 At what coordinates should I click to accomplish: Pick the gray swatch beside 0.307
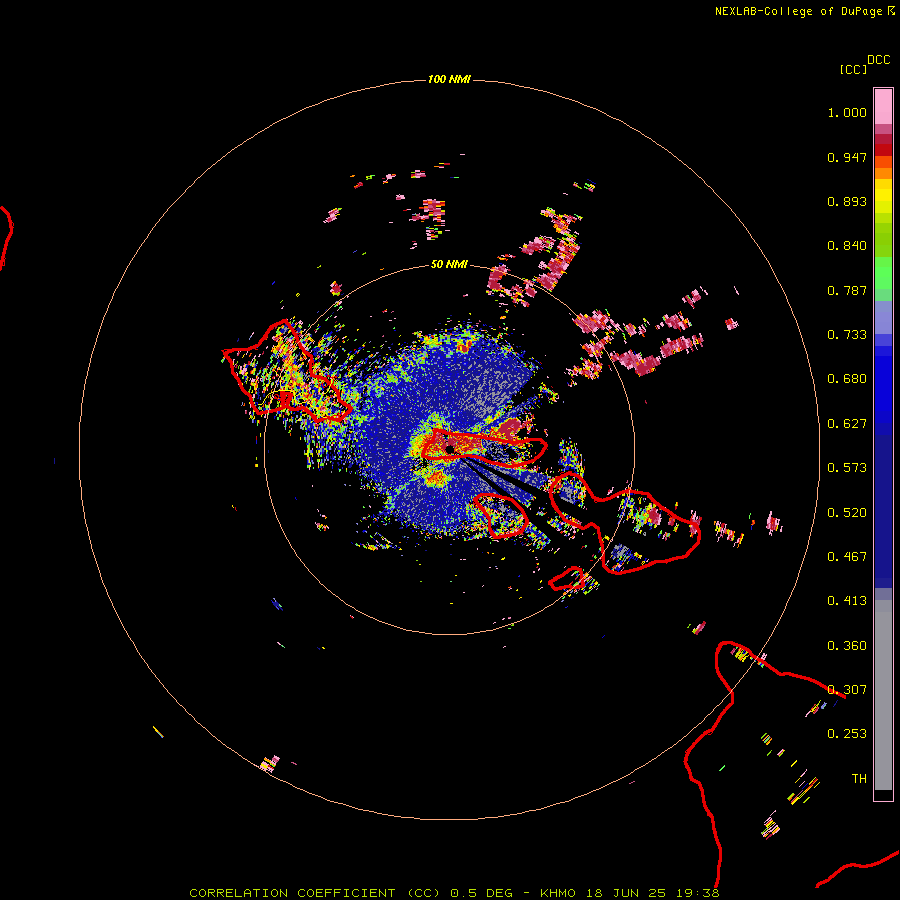pyautogui.click(x=883, y=695)
